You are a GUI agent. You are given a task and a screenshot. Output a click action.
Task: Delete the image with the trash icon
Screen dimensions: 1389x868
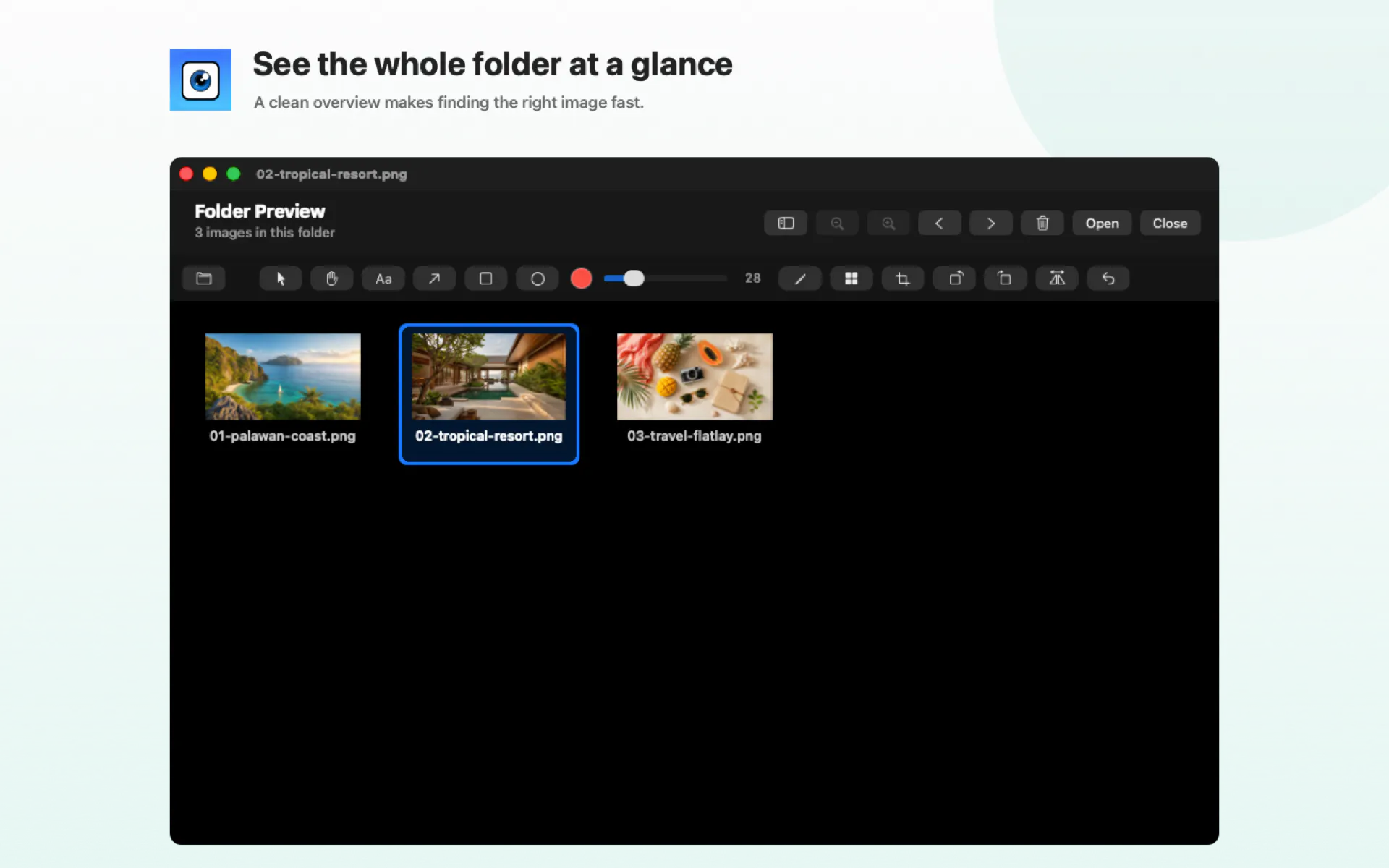coord(1042,223)
